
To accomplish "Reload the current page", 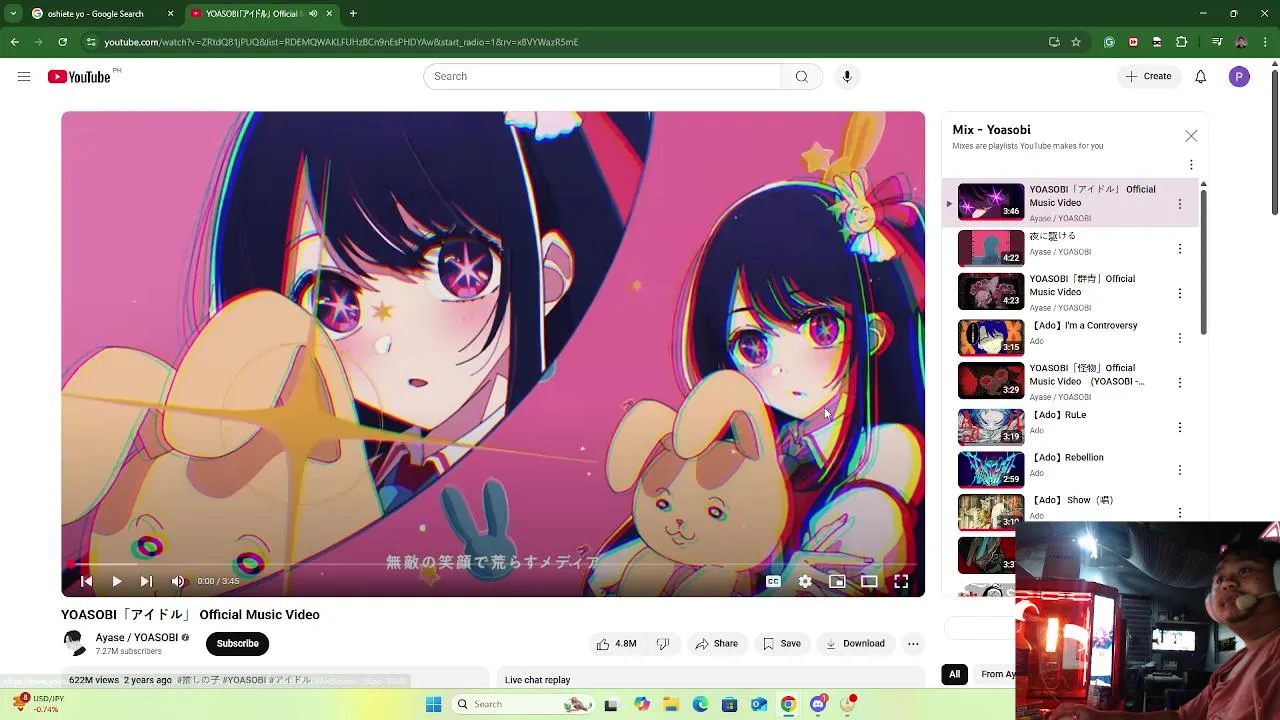I will [62, 42].
